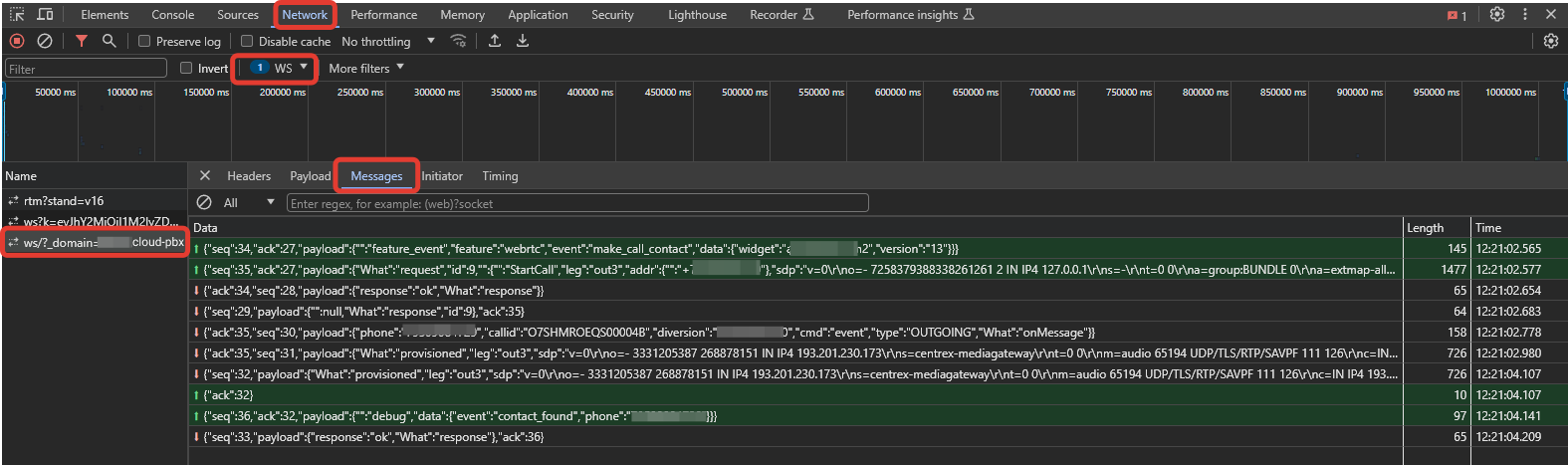Open the Headers tab
The width and height of the screenshot is (1568, 465).
click(249, 176)
